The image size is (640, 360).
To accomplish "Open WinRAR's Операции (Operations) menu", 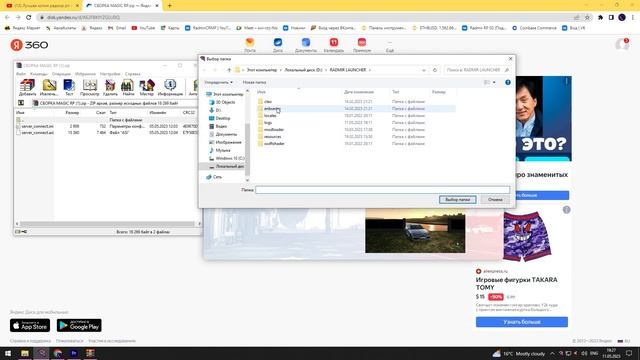I will [x=61, y=74].
